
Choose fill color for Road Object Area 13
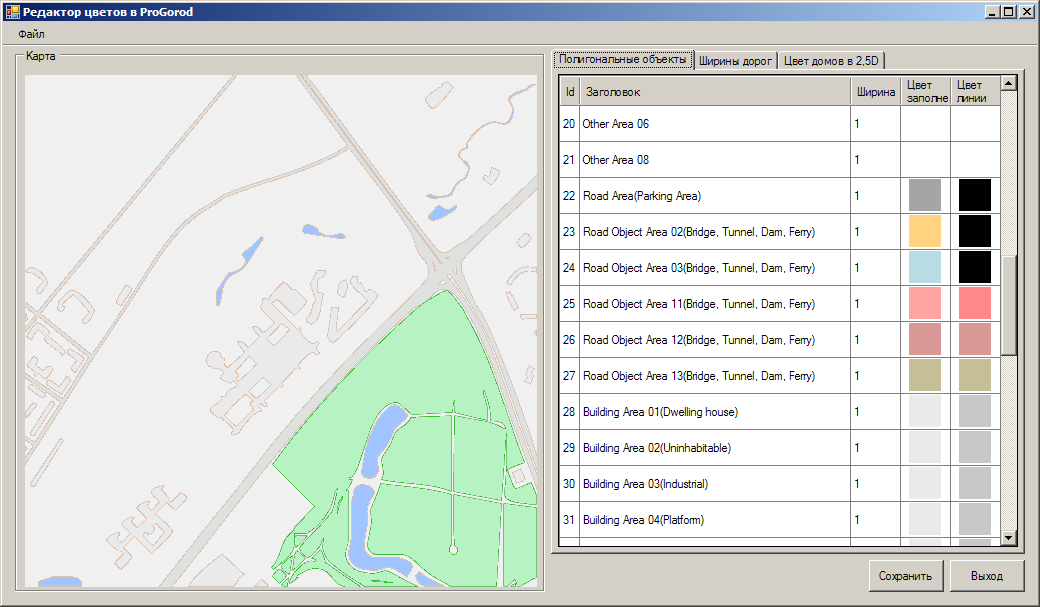click(925, 375)
